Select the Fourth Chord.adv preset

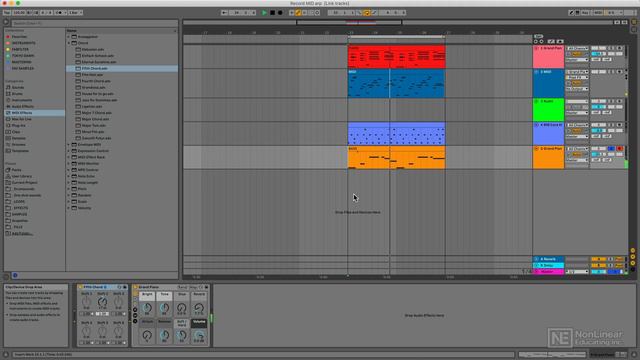tap(122, 81)
